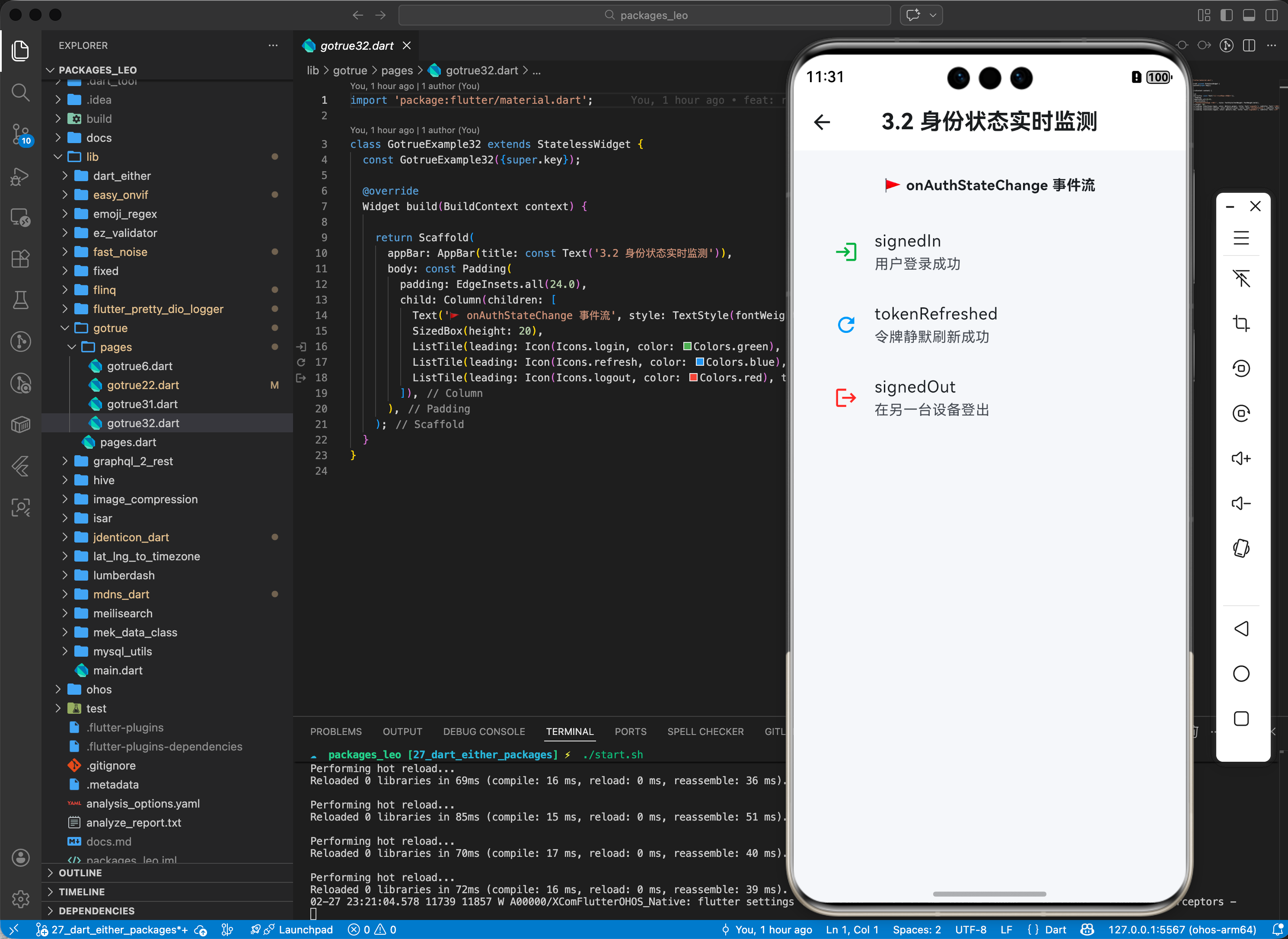Switch to the DEBUG CONSOLE tab
The height and width of the screenshot is (939, 1288).
coord(484,731)
